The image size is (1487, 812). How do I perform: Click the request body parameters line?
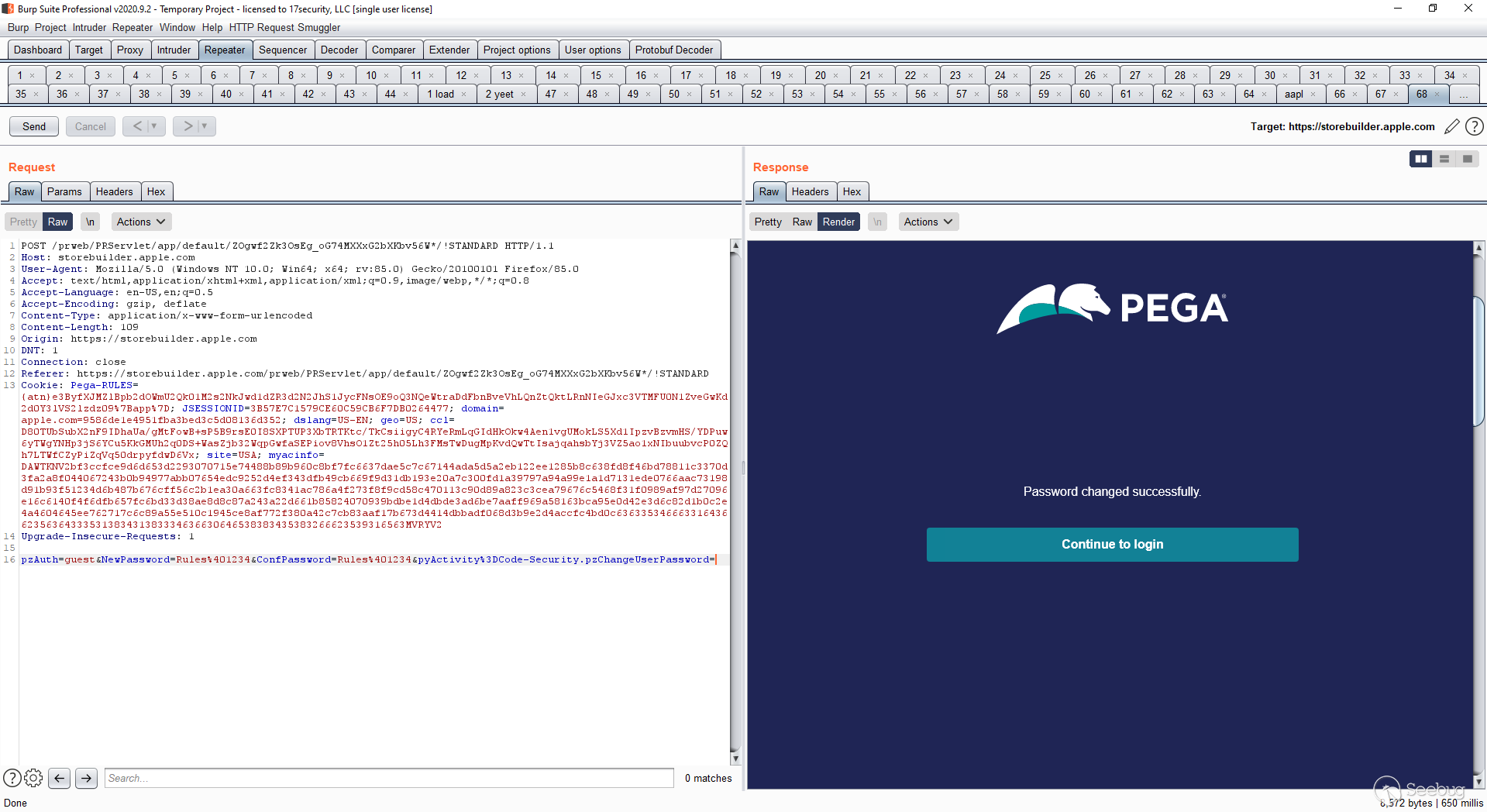tap(368, 559)
